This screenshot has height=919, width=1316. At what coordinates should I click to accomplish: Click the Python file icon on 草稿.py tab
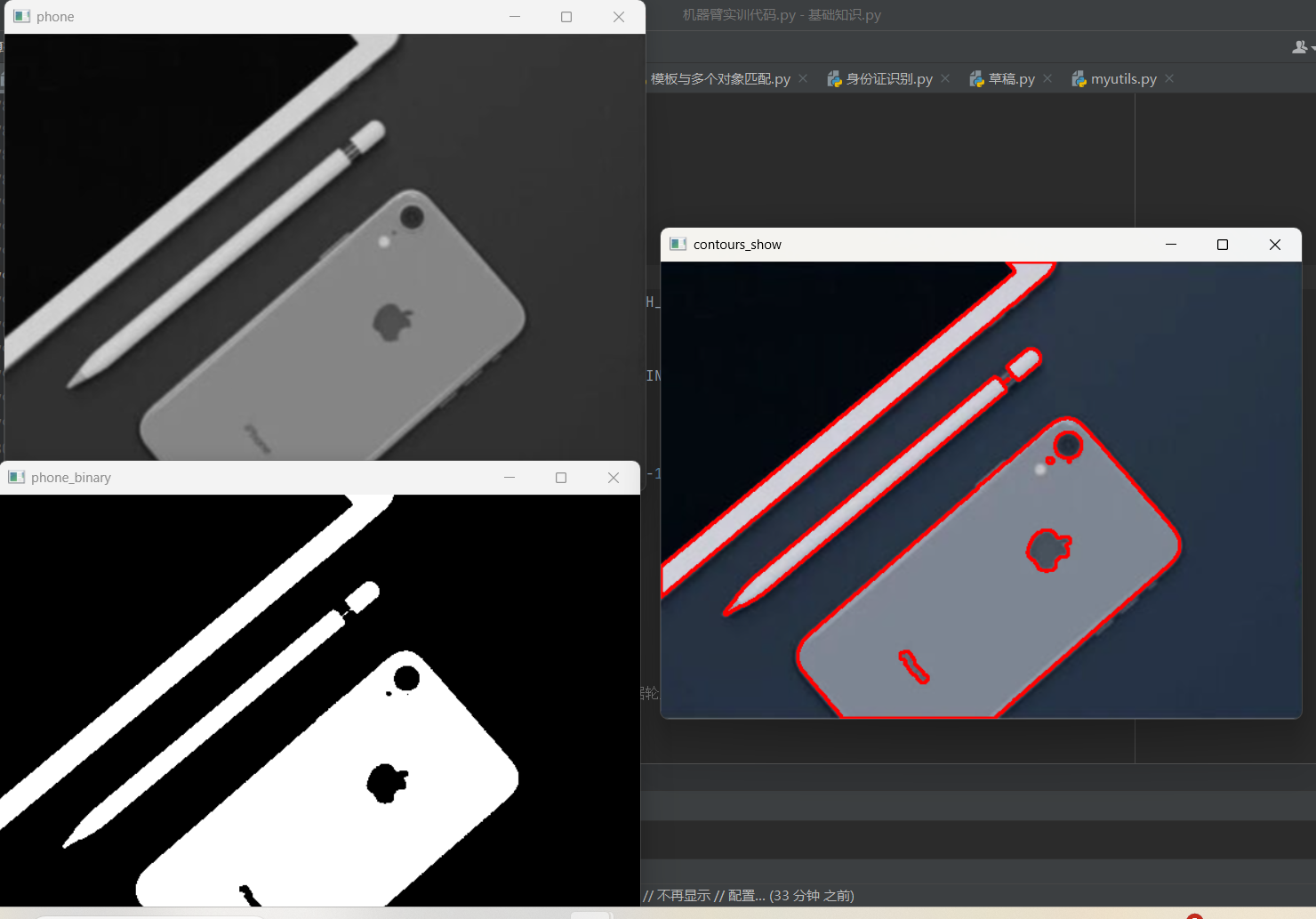coord(976,79)
